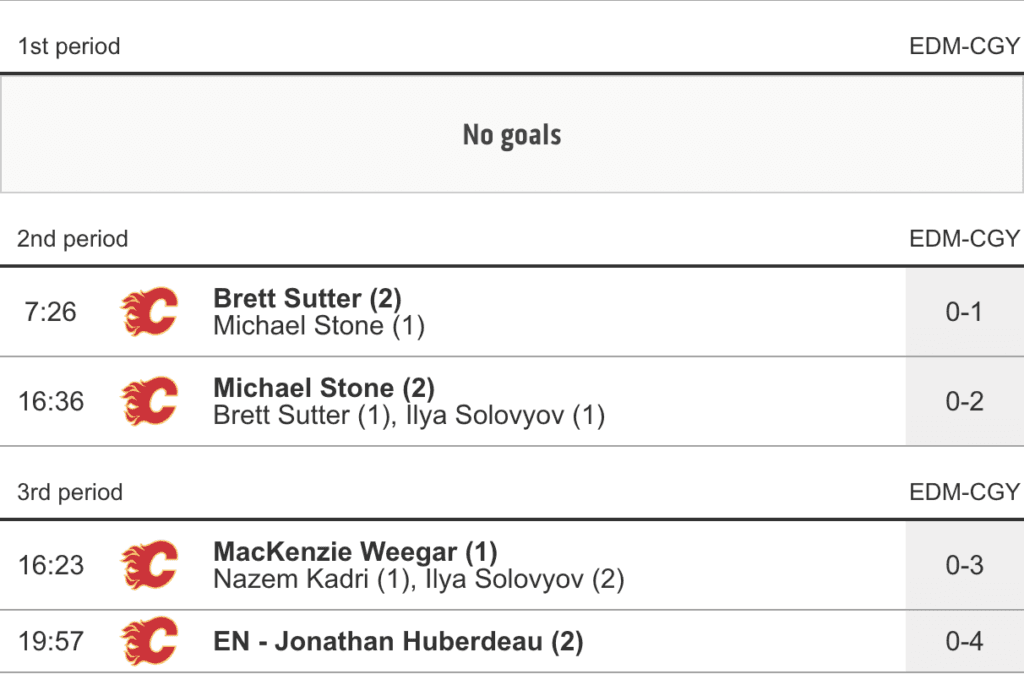
Task: Open MacKenzie Weegar (1) goal entry
Action: (x=355, y=551)
